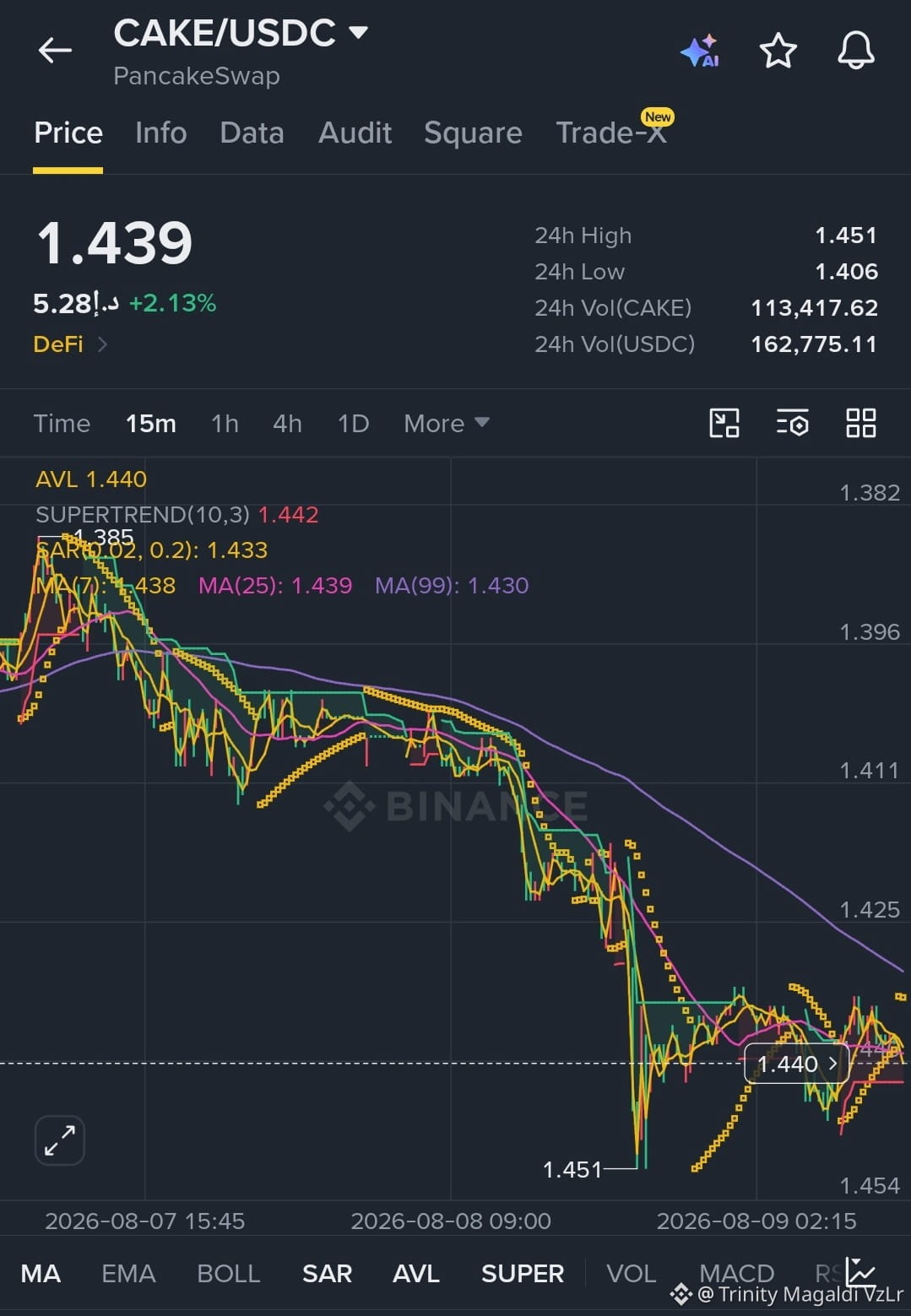Click the 2026-08-08 09:00 time axis label
Viewport: 911px width, 1316px height.
pos(451,1221)
